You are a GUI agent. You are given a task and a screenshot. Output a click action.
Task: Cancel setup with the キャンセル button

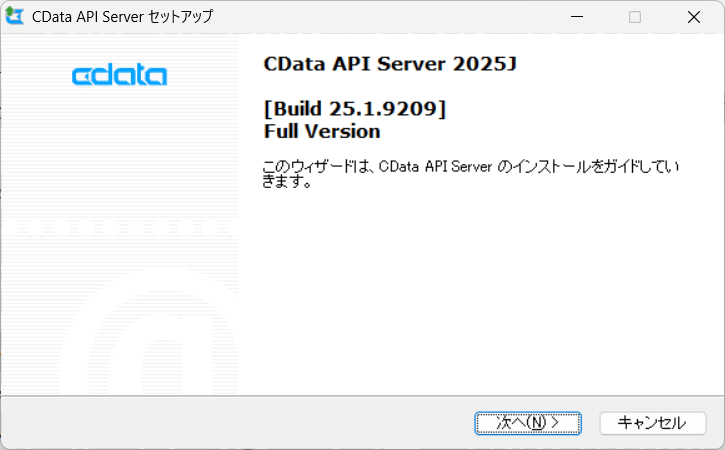click(652, 423)
